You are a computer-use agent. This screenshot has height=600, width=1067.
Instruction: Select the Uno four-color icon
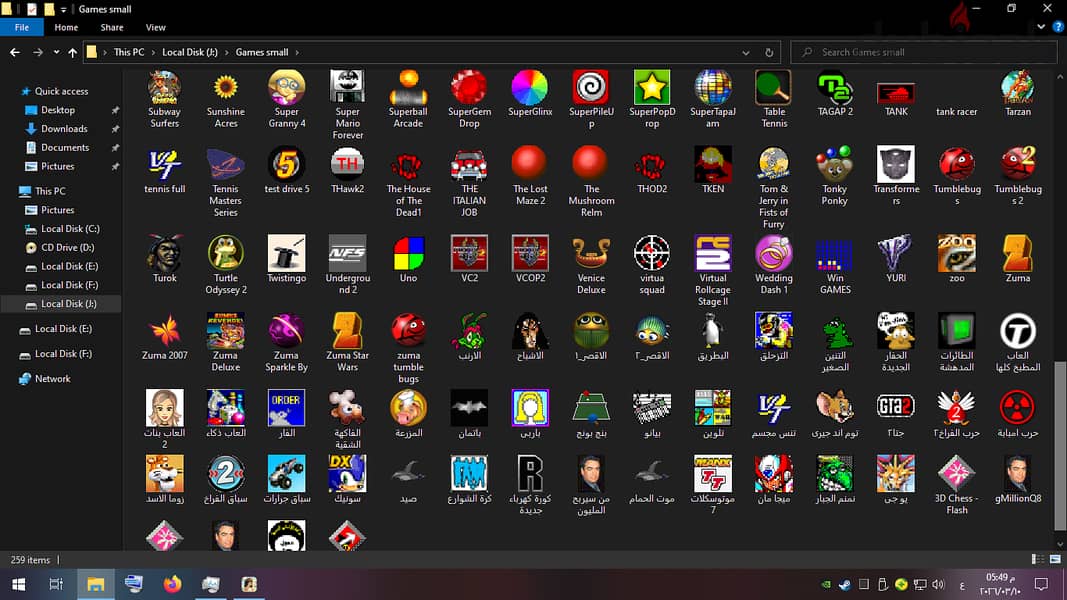408,253
